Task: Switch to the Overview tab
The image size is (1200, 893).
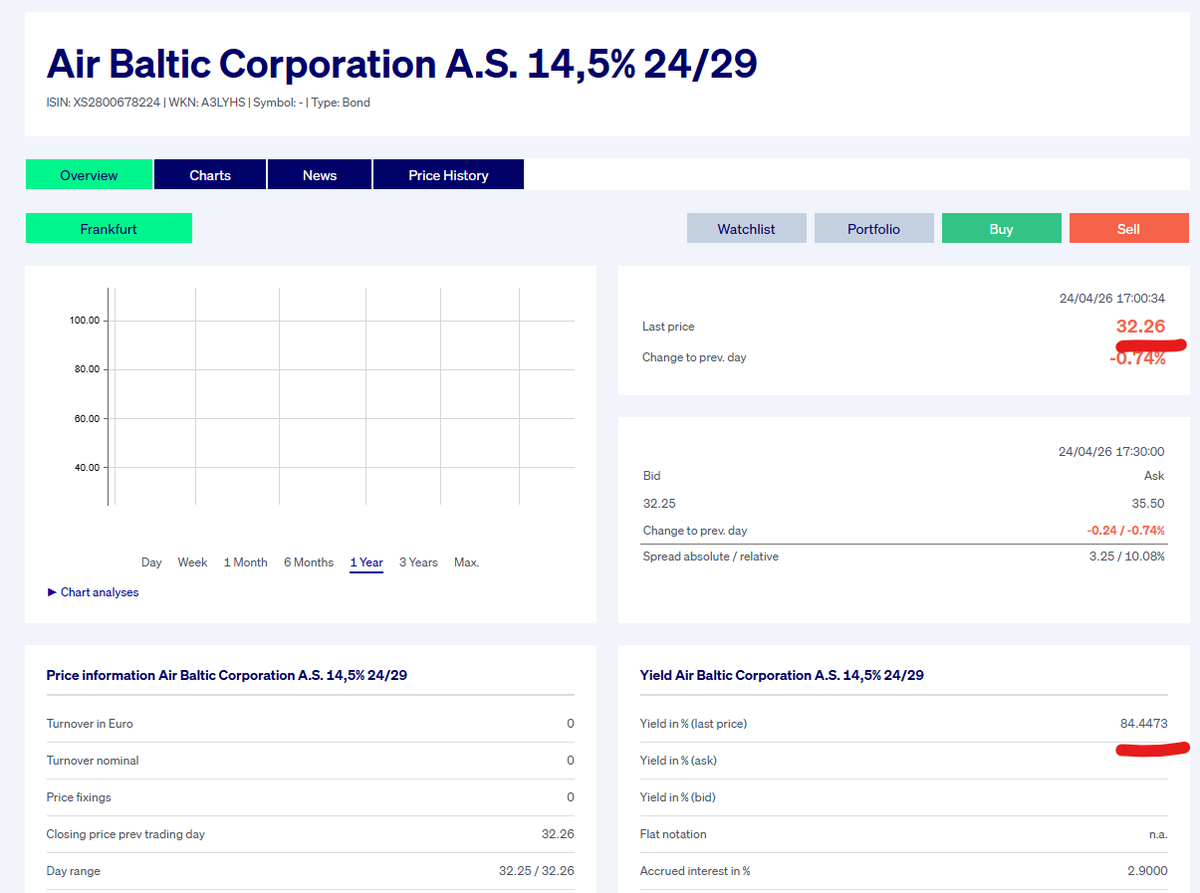Action: tap(89, 175)
